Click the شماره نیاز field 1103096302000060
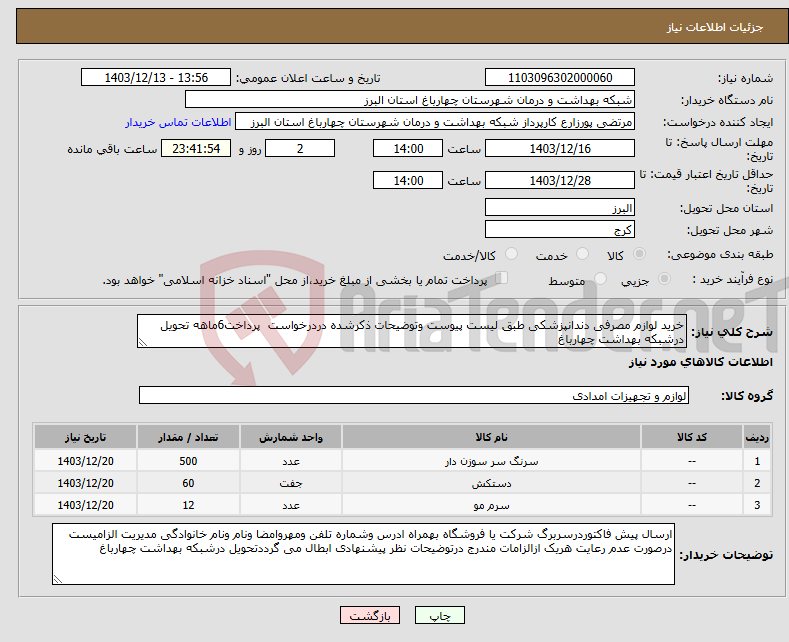The height and width of the screenshot is (642, 789). coord(560,77)
